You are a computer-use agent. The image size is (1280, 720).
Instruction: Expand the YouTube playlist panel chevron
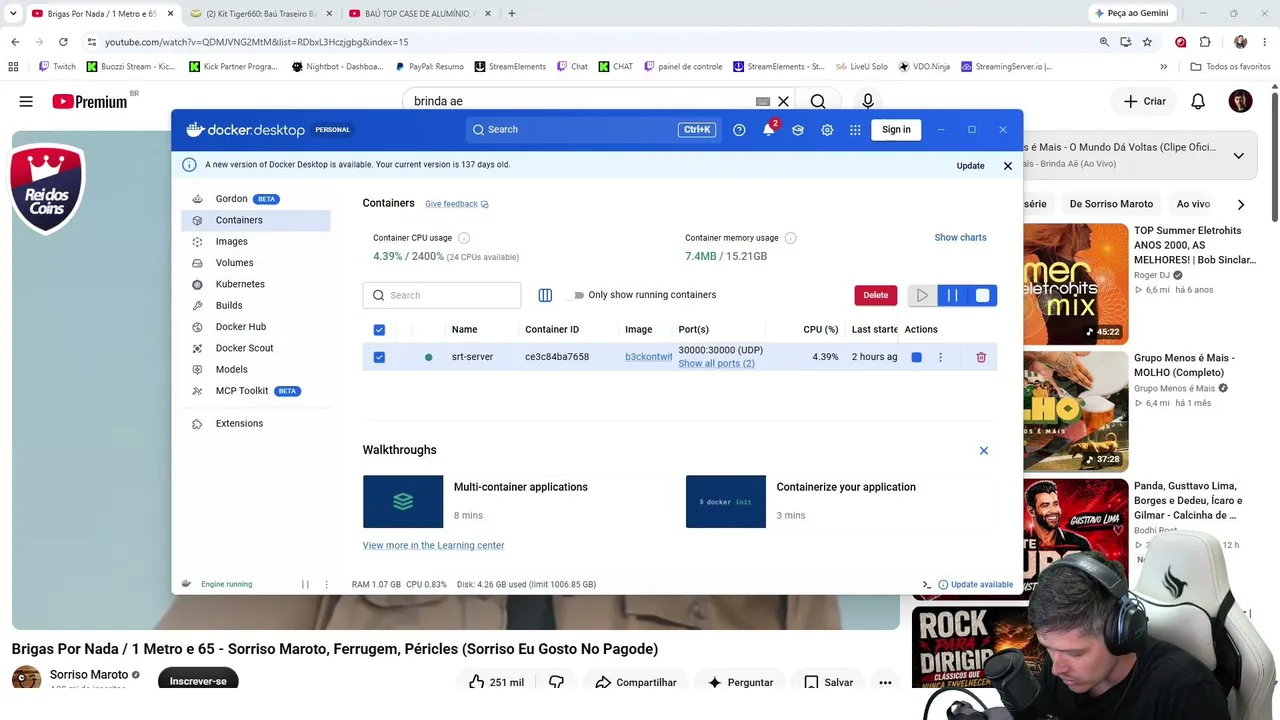(x=1238, y=155)
